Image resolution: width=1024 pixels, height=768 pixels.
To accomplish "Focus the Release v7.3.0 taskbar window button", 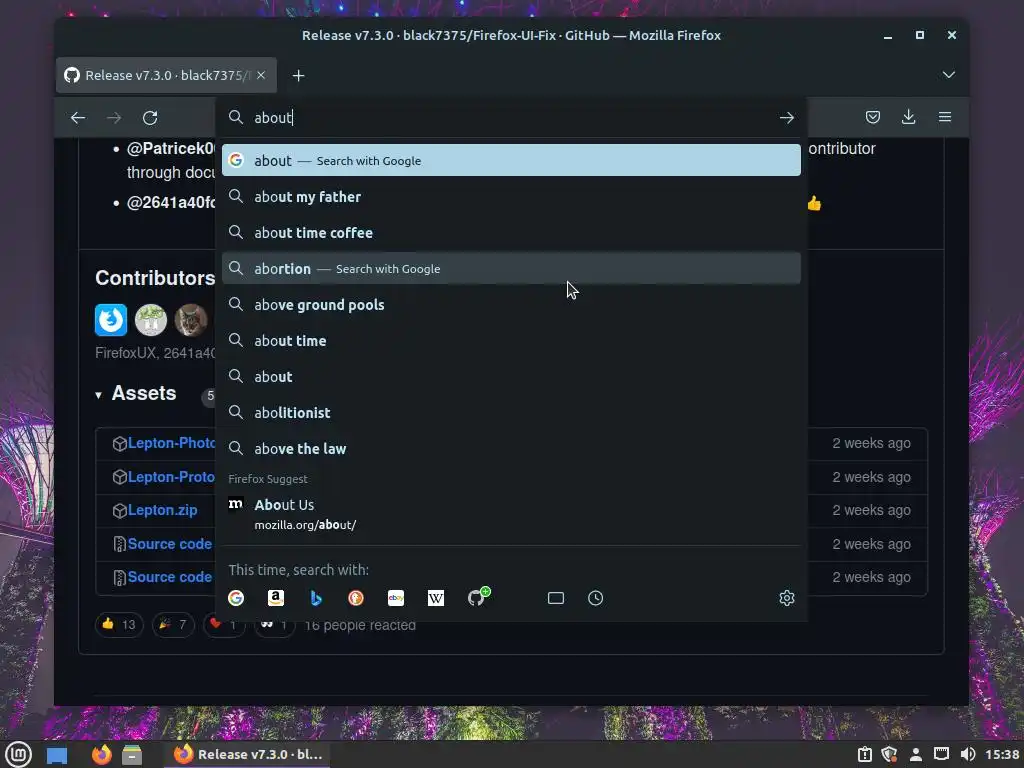I will [x=248, y=754].
